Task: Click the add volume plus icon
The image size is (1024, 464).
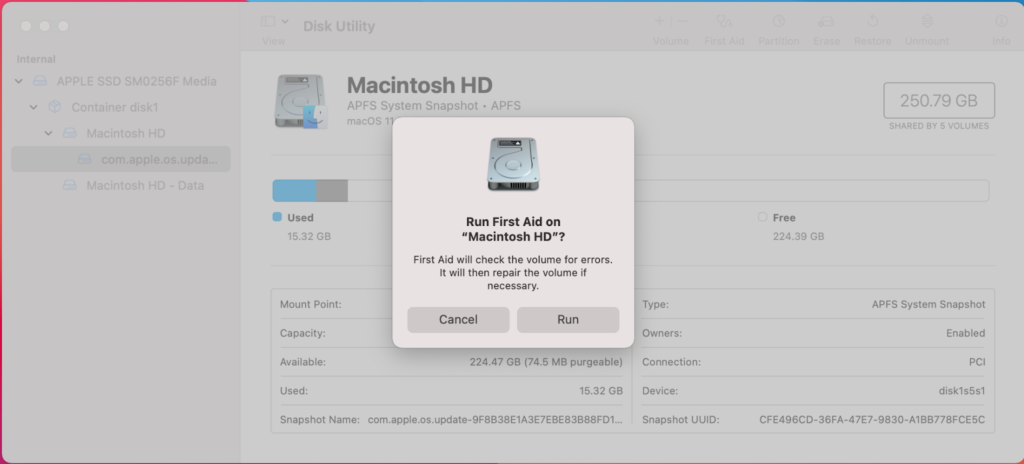Action: point(659,21)
